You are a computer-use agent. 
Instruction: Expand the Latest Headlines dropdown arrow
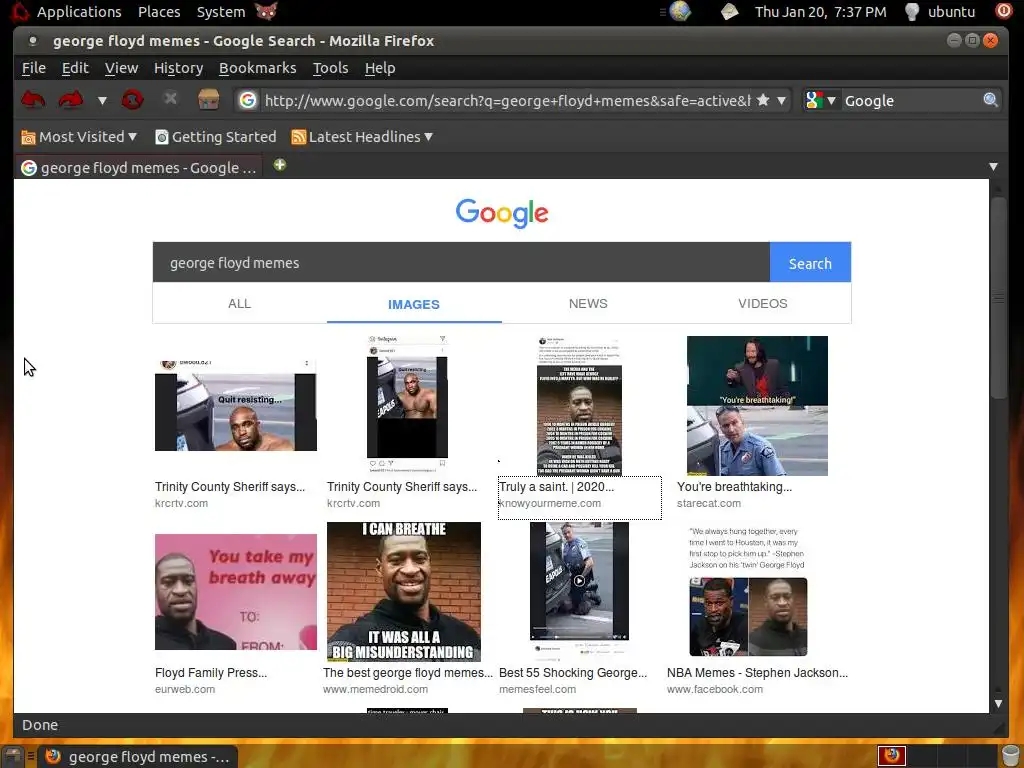[428, 137]
